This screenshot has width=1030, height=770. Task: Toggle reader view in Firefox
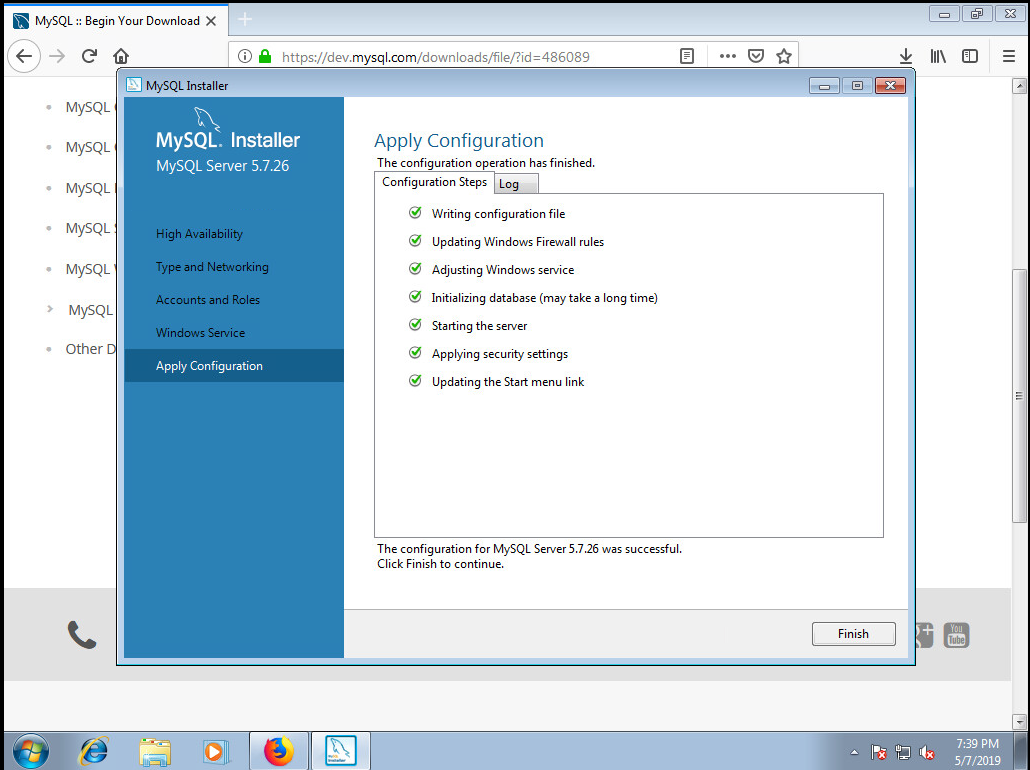(x=686, y=56)
